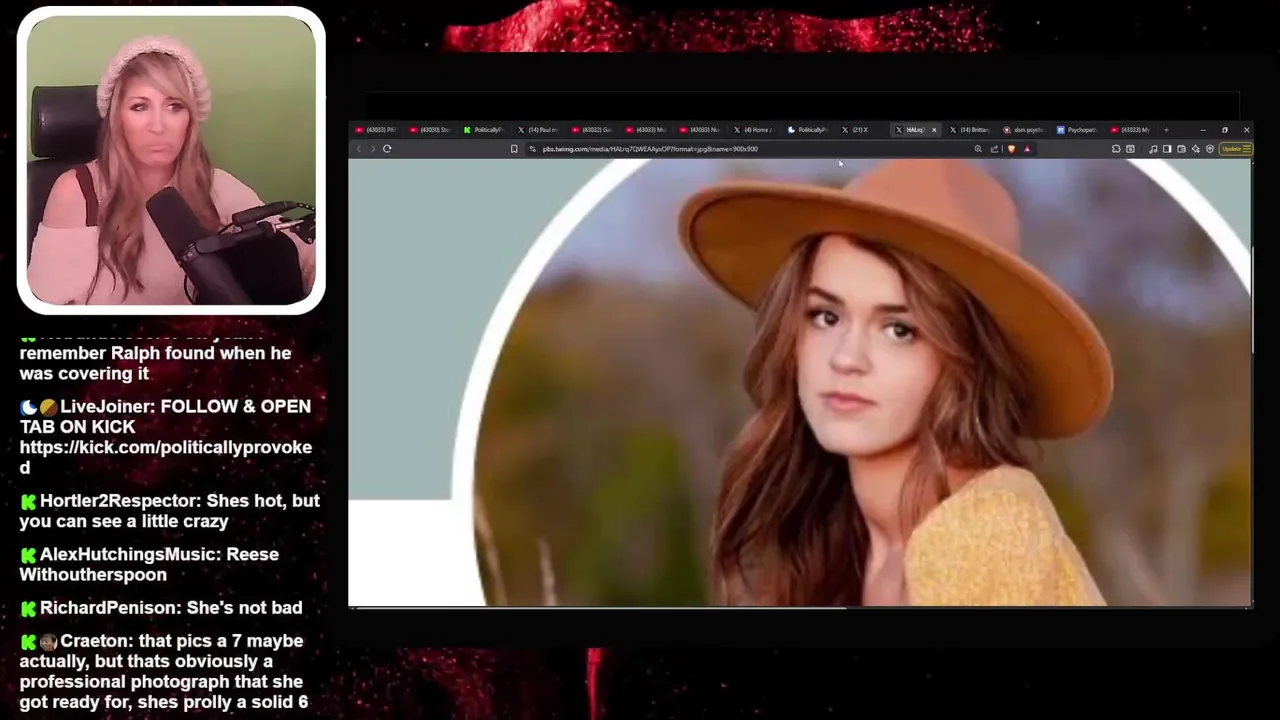This screenshot has width=1280, height=720.
Task: Open Brave Rewards triangle icon
Action: (x=1027, y=149)
